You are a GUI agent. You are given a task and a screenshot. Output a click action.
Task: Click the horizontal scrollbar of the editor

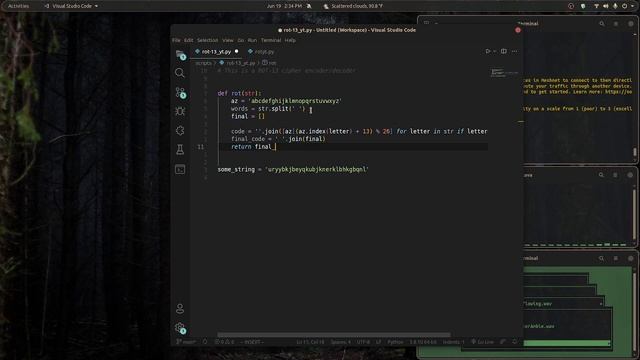pyautogui.click(x=334, y=335)
